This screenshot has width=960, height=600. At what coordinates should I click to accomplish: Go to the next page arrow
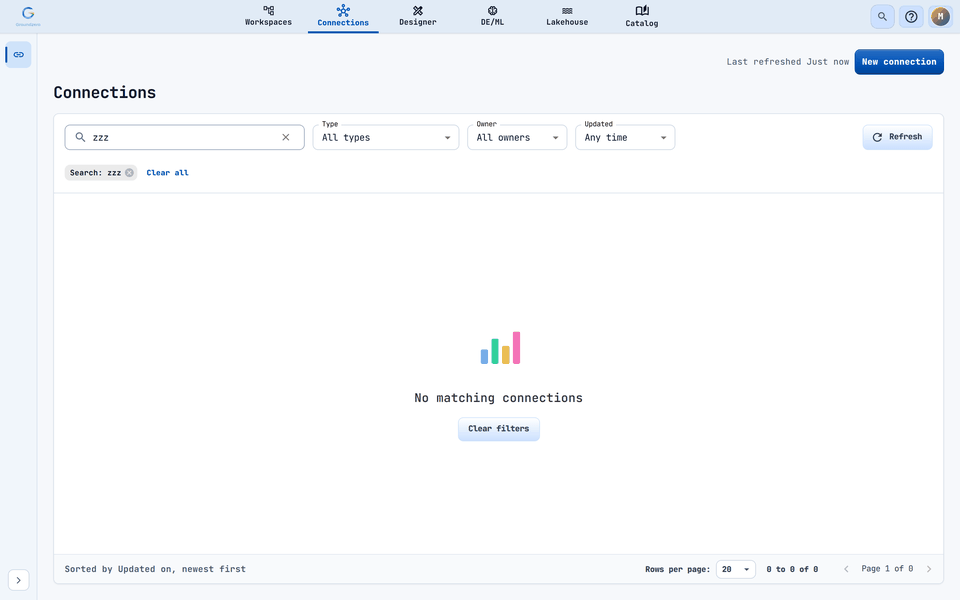[929, 569]
